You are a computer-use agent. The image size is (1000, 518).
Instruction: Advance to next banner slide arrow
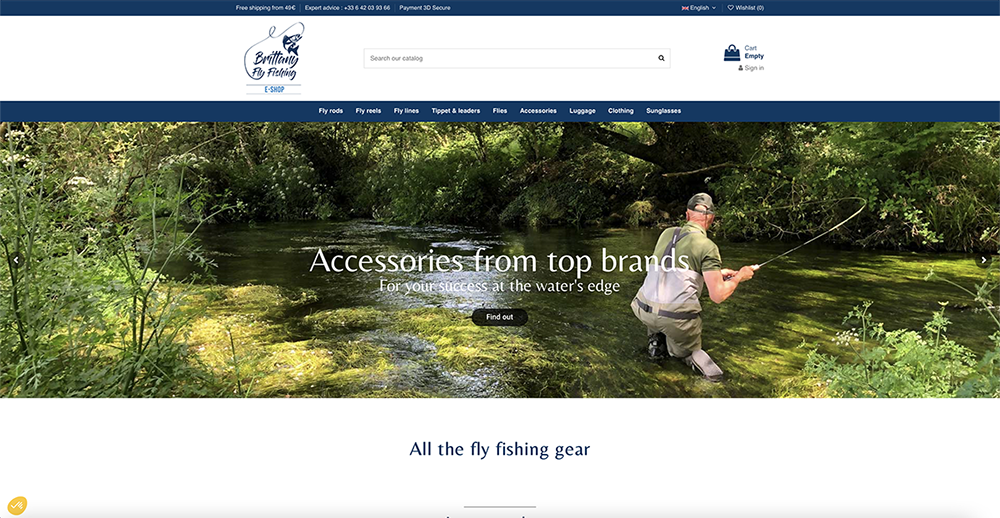983,260
